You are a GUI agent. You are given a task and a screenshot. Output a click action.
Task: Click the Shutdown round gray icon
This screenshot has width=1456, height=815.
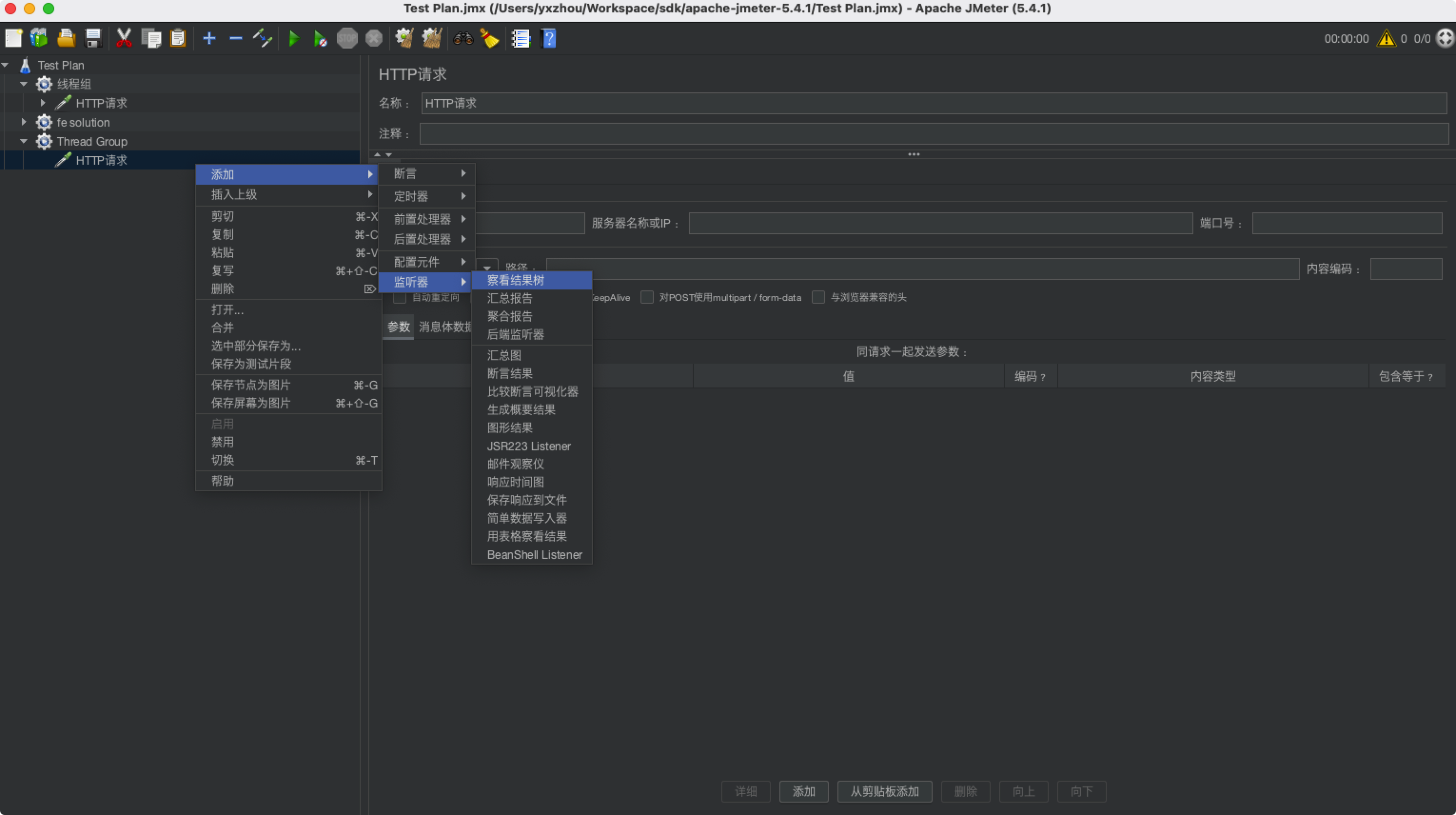coord(374,39)
